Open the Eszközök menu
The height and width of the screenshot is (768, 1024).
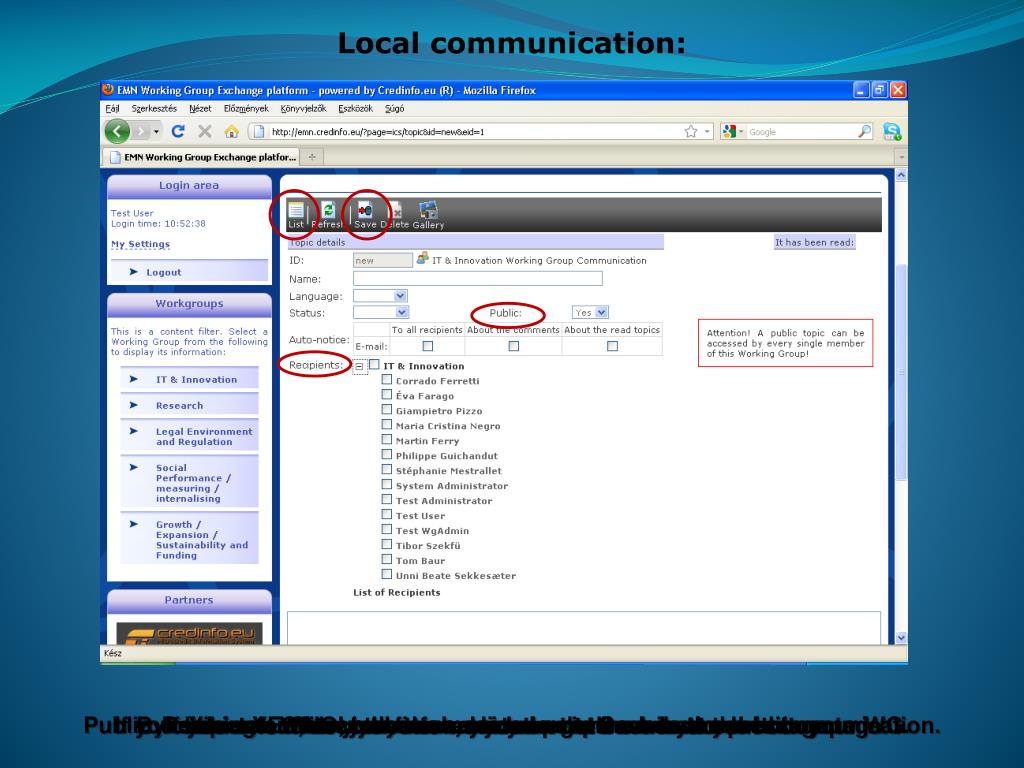click(355, 108)
